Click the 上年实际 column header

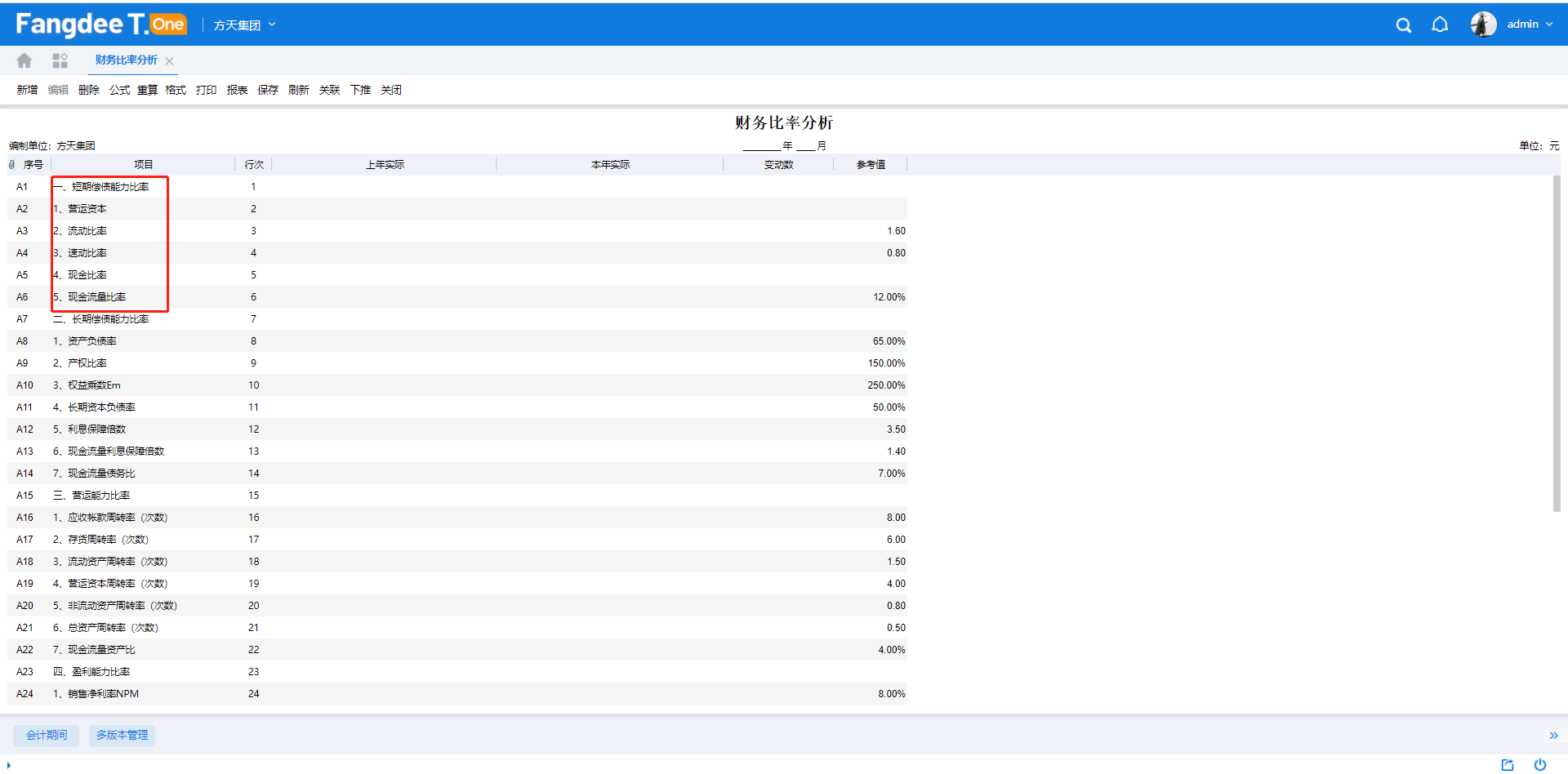[385, 165]
